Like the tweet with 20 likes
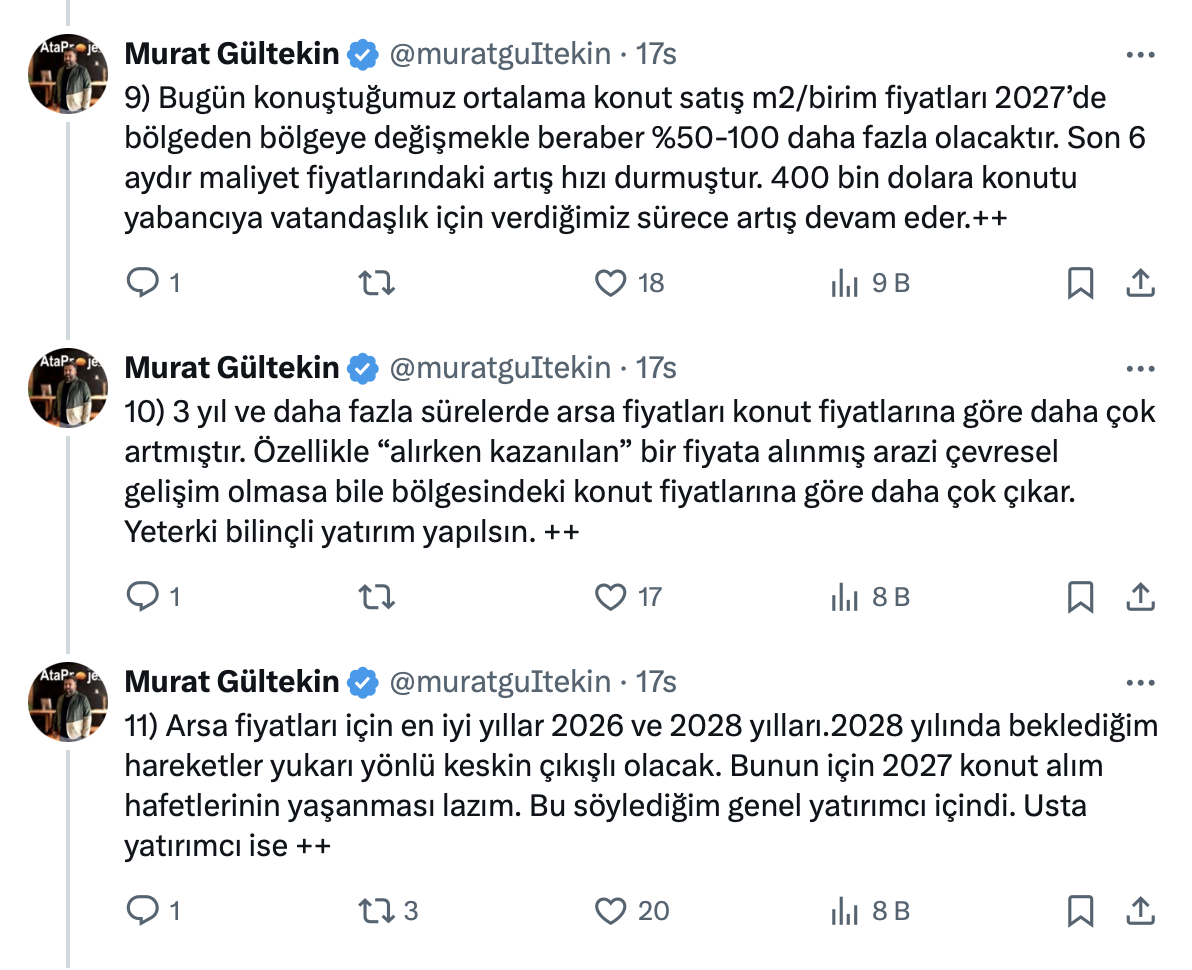Viewport: 1192px width, 970px height. (611, 911)
